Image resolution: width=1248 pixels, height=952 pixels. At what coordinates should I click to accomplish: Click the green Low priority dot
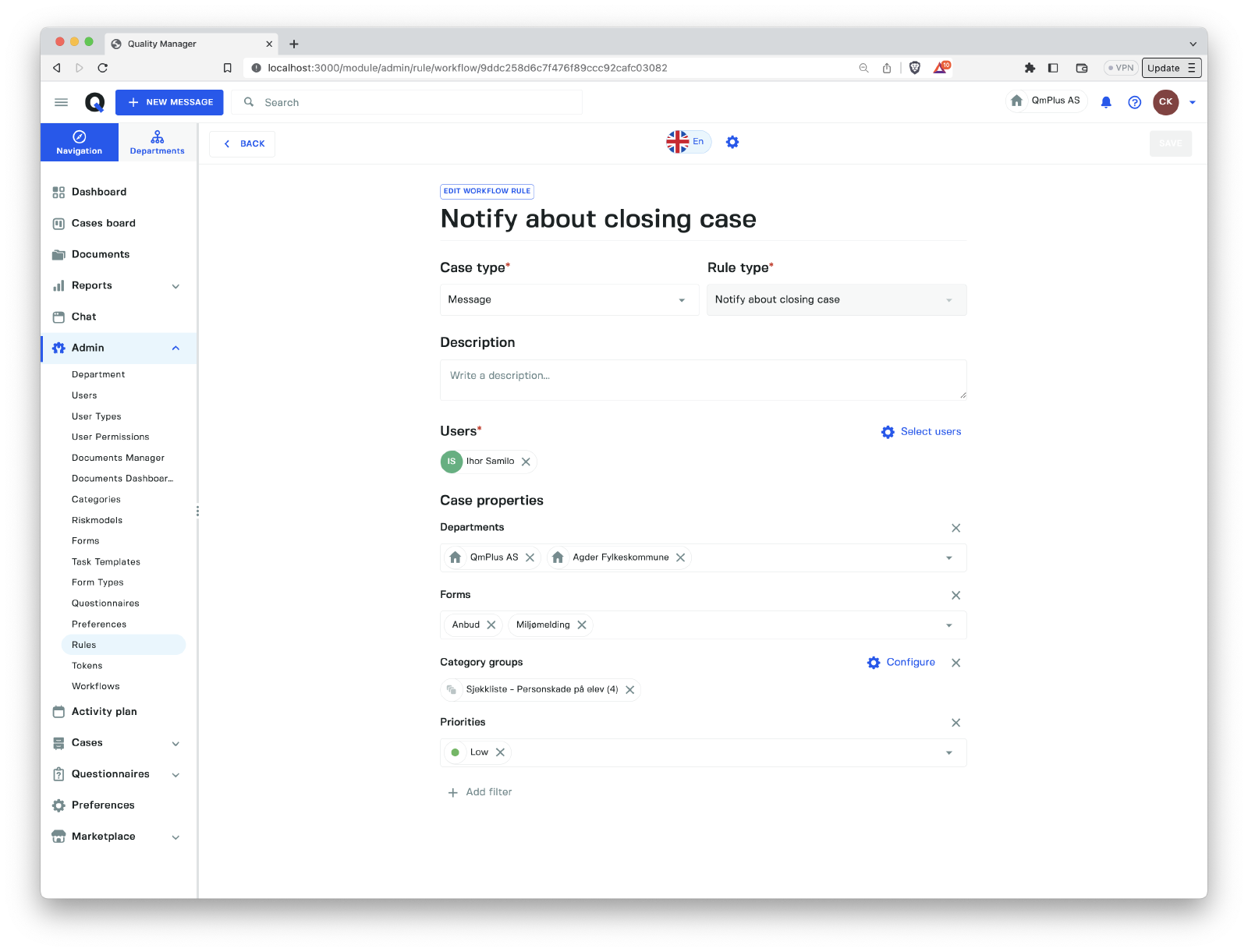pyautogui.click(x=455, y=752)
